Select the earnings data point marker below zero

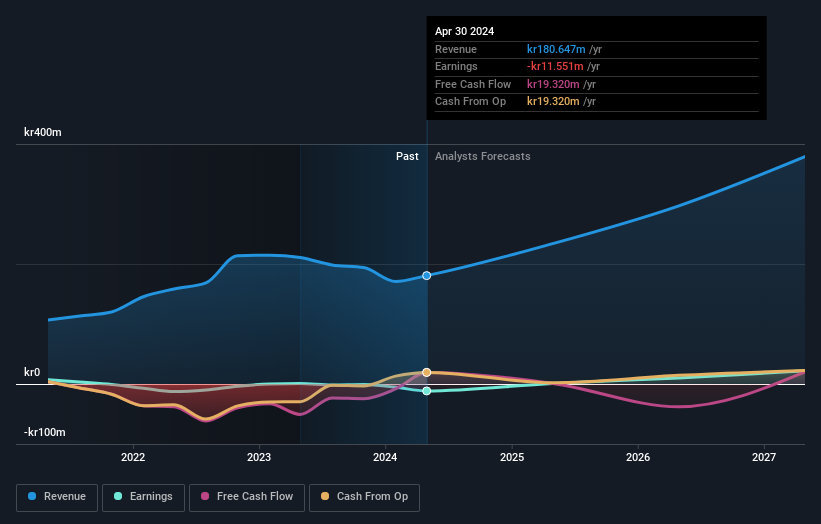click(x=427, y=391)
